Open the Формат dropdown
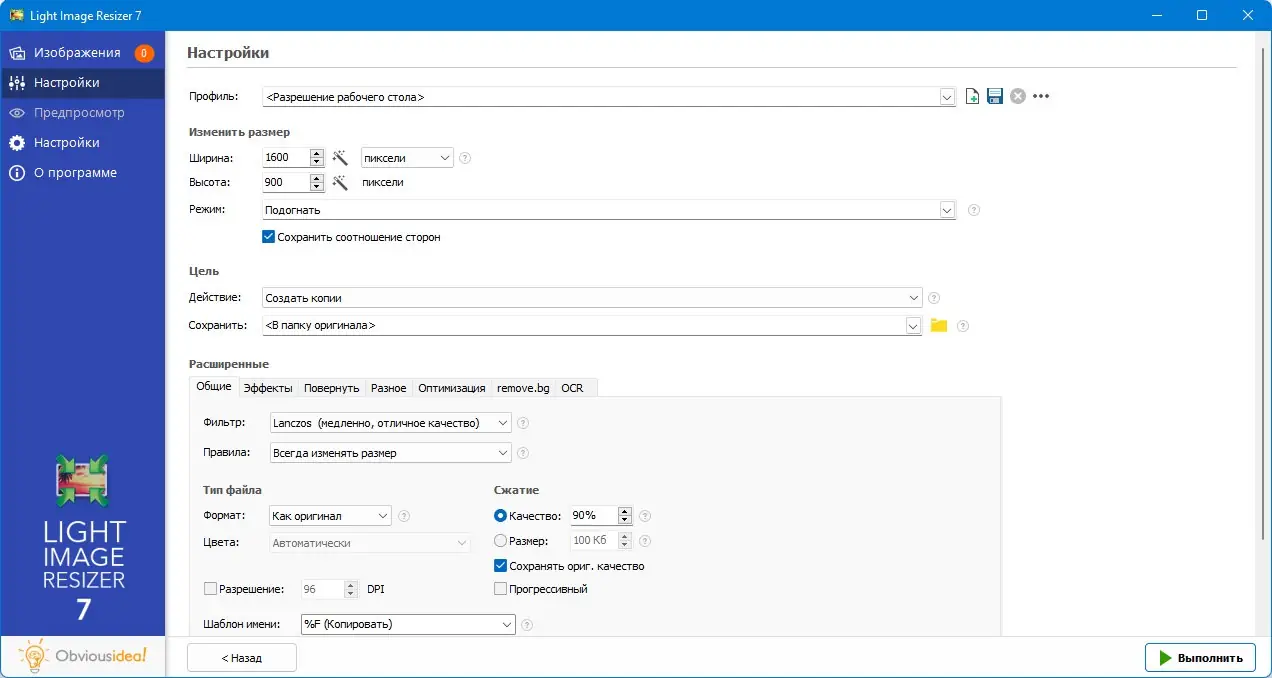The height and width of the screenshot is (678, 1272). 383,516
